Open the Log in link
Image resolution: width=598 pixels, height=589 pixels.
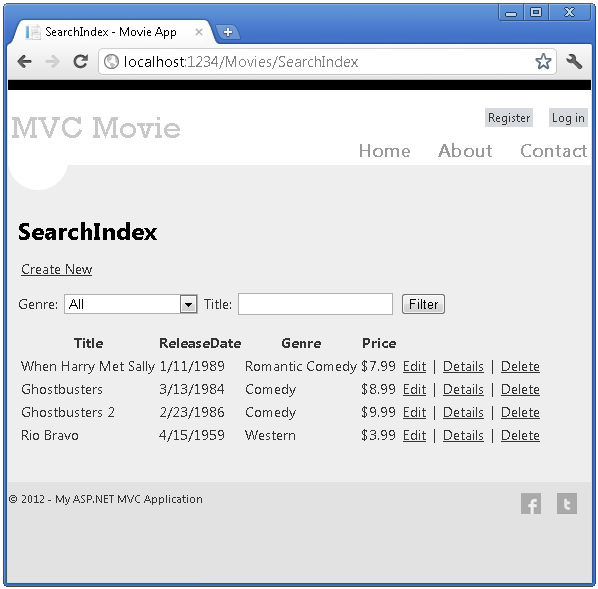pyautogui.click(x=568, y=118)
